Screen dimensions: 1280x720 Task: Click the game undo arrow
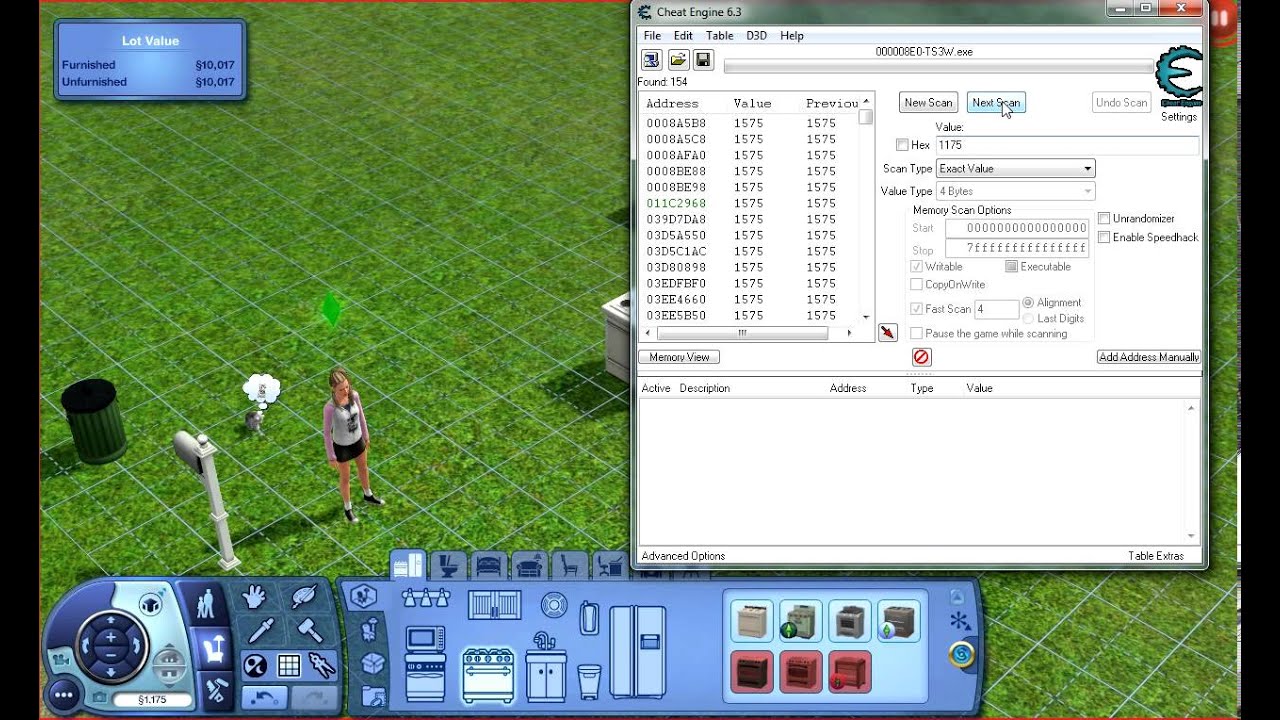click(264, 696)
